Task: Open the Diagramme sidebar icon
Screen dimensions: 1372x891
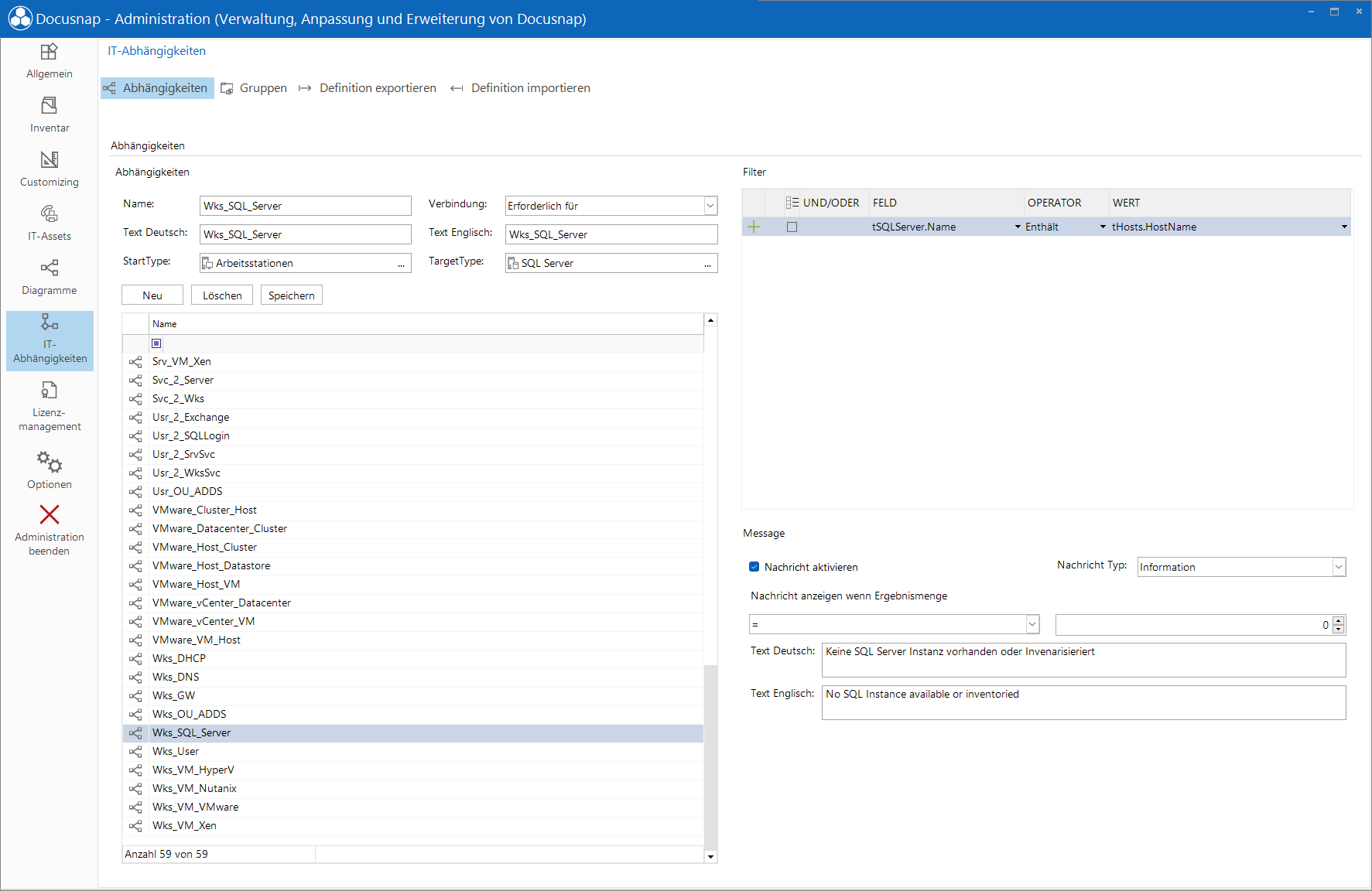Action: coord(50,268)
